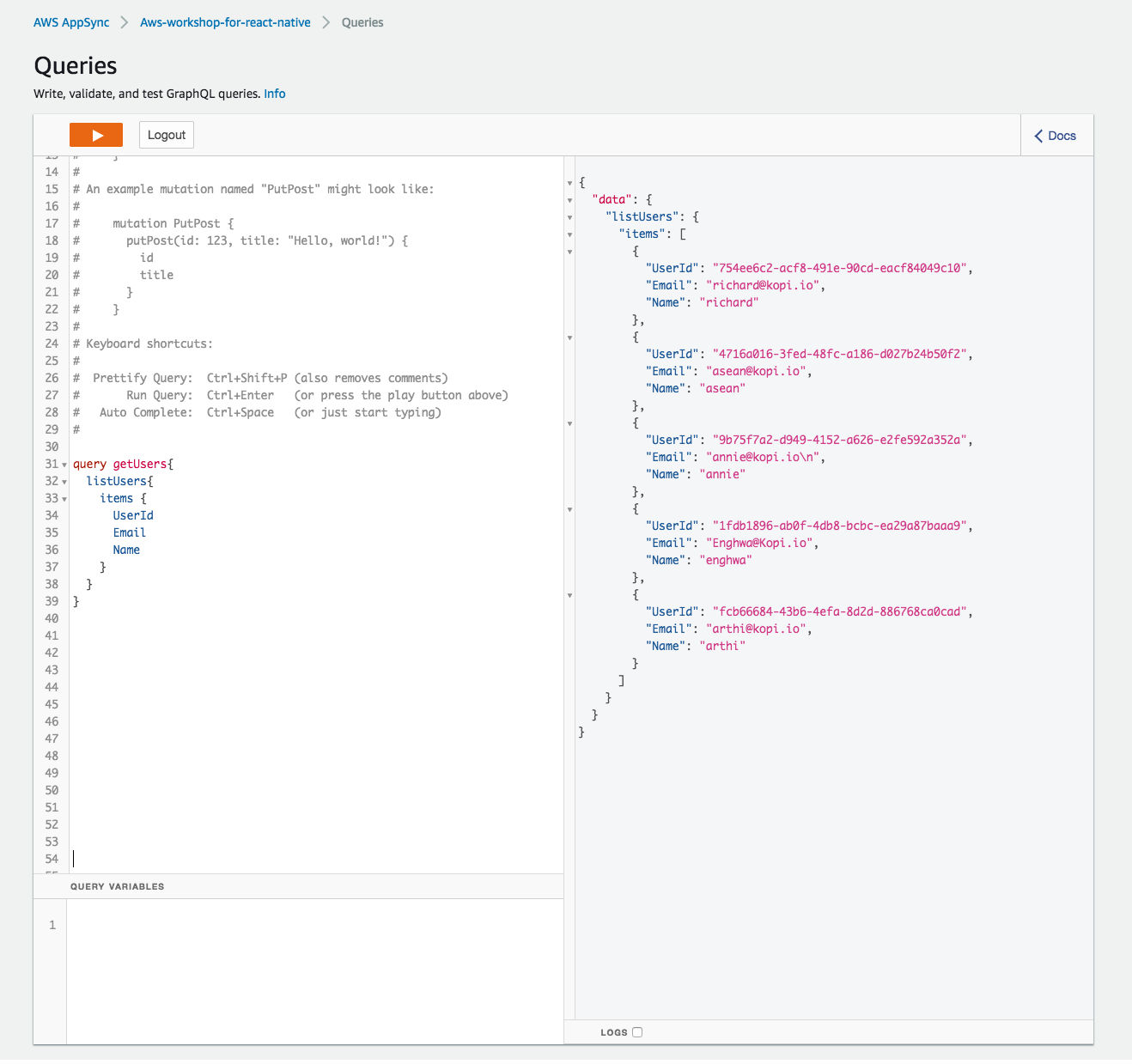
Task: Click the Docs chevron arrow icon
Action: coord(1038,136)
